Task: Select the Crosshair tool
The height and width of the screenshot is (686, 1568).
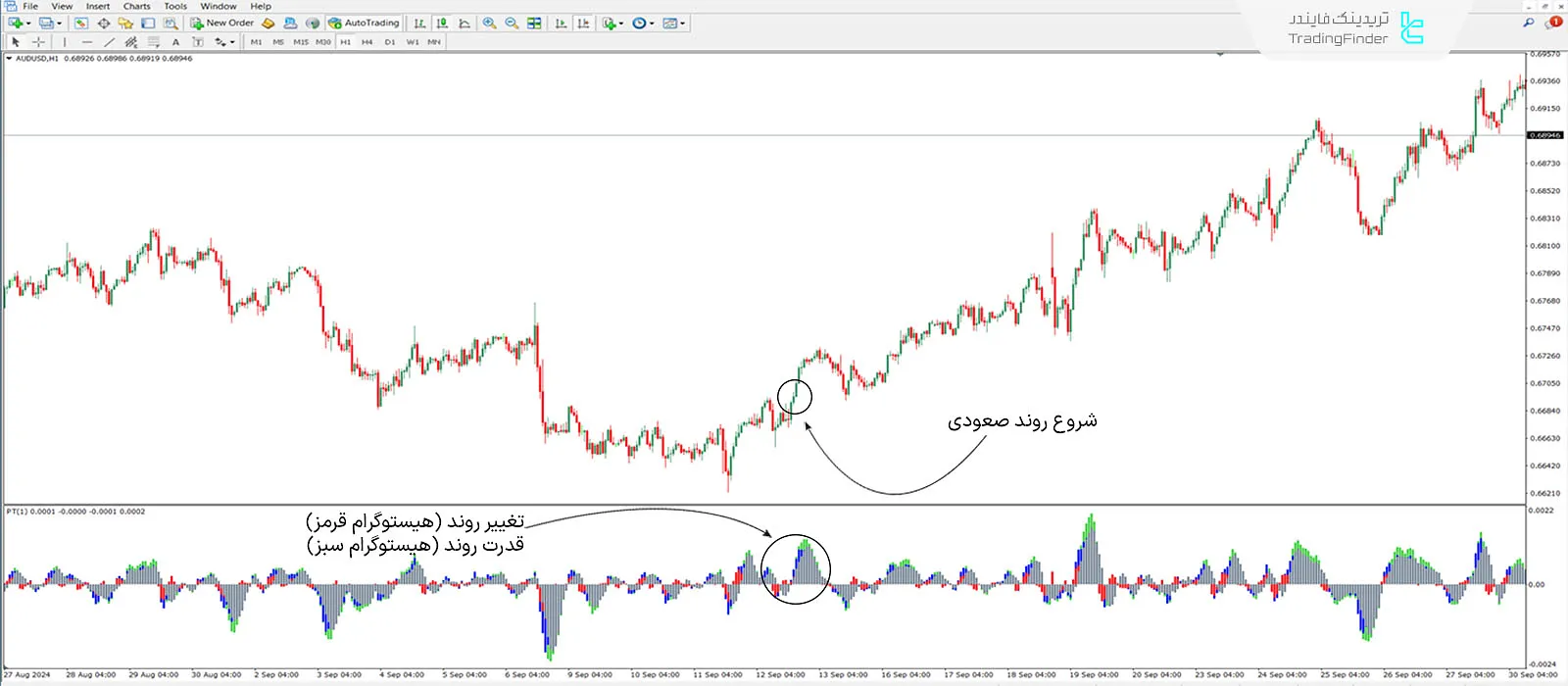Action: [38, 42]
